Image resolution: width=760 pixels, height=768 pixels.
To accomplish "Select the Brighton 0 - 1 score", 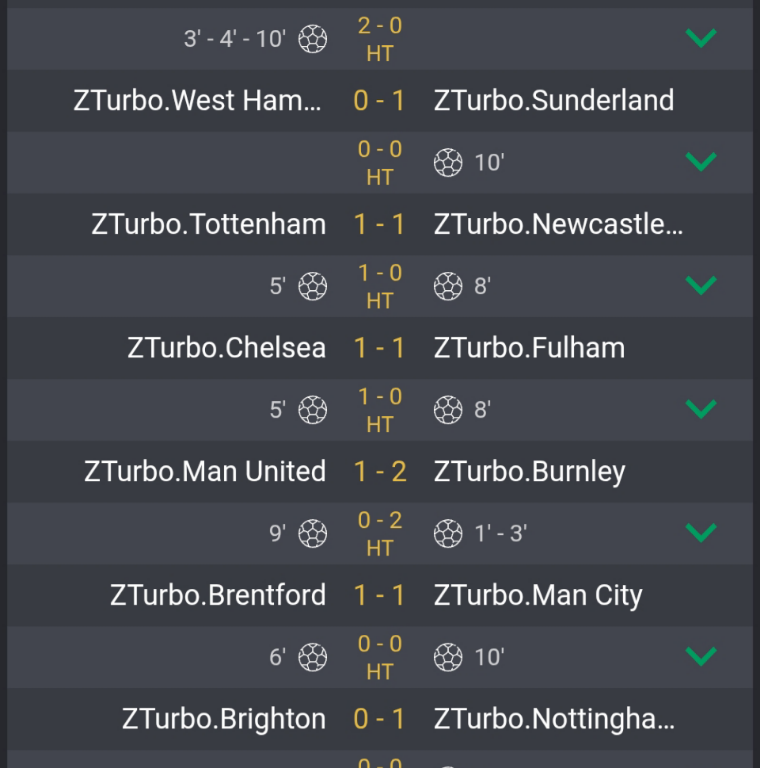I will tap(380, 719).
